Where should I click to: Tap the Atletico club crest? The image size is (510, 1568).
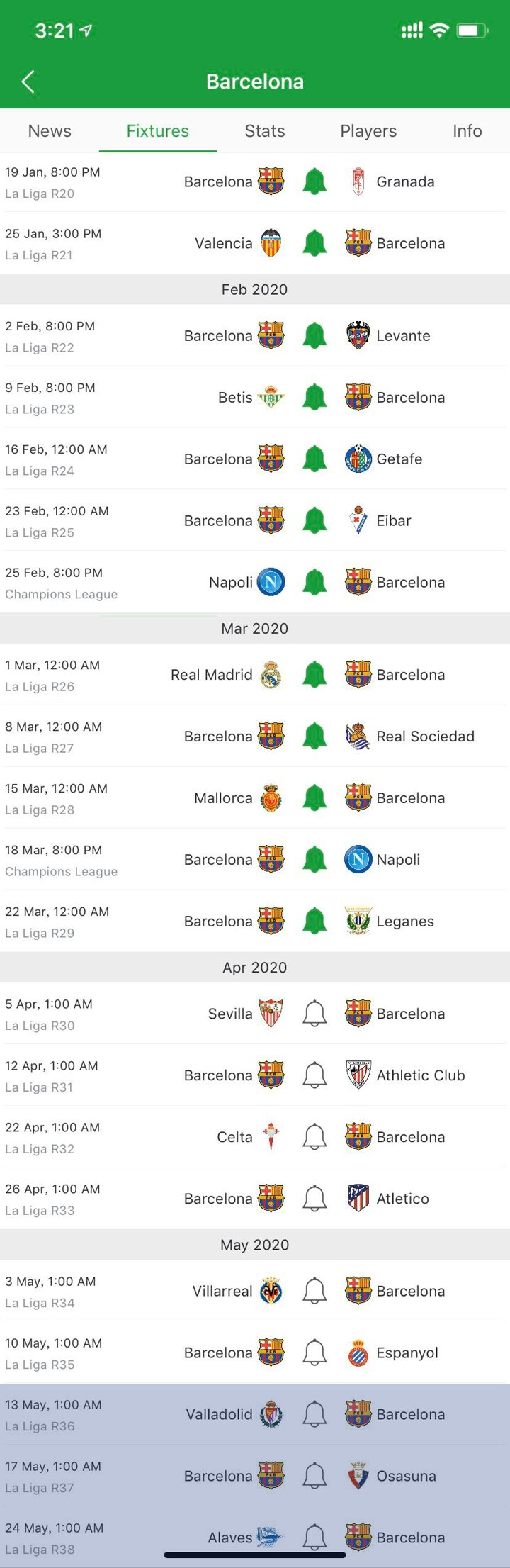(358, 1198)
